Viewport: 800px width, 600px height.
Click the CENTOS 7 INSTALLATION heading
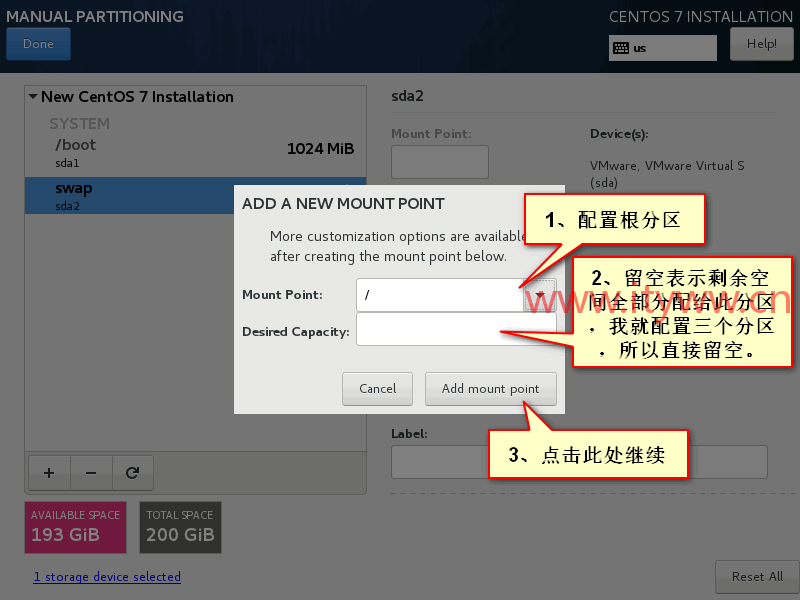(701, 16)
